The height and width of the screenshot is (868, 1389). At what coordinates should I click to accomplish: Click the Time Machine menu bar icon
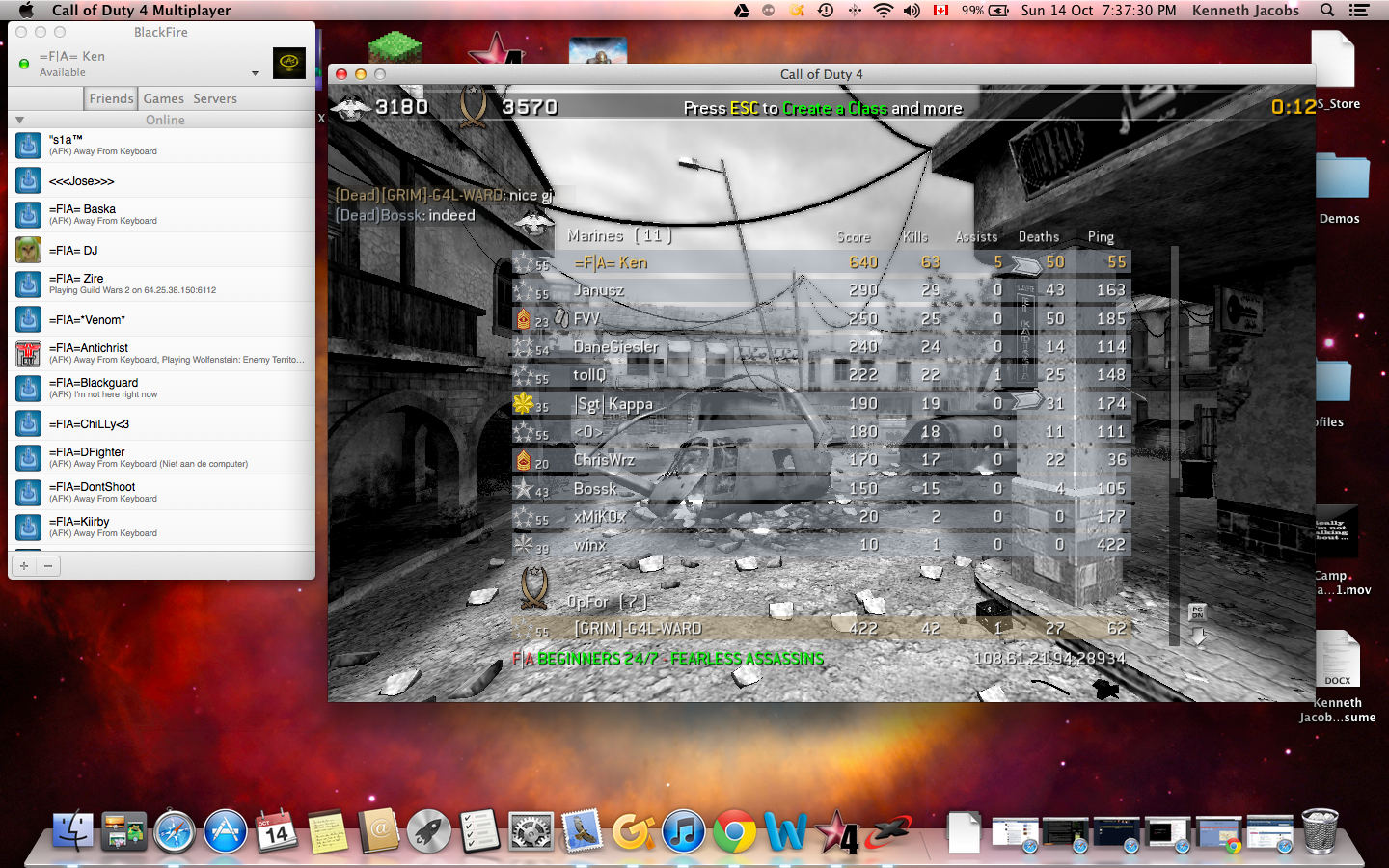(826, 10)
